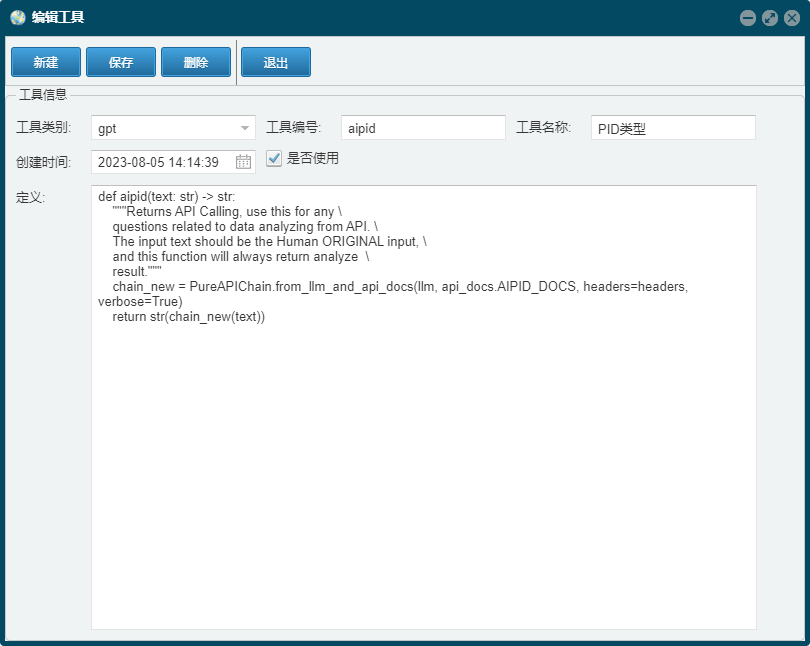
Task: Focus the 工具名称 field containing PID类型
Action: pos(673,128)
